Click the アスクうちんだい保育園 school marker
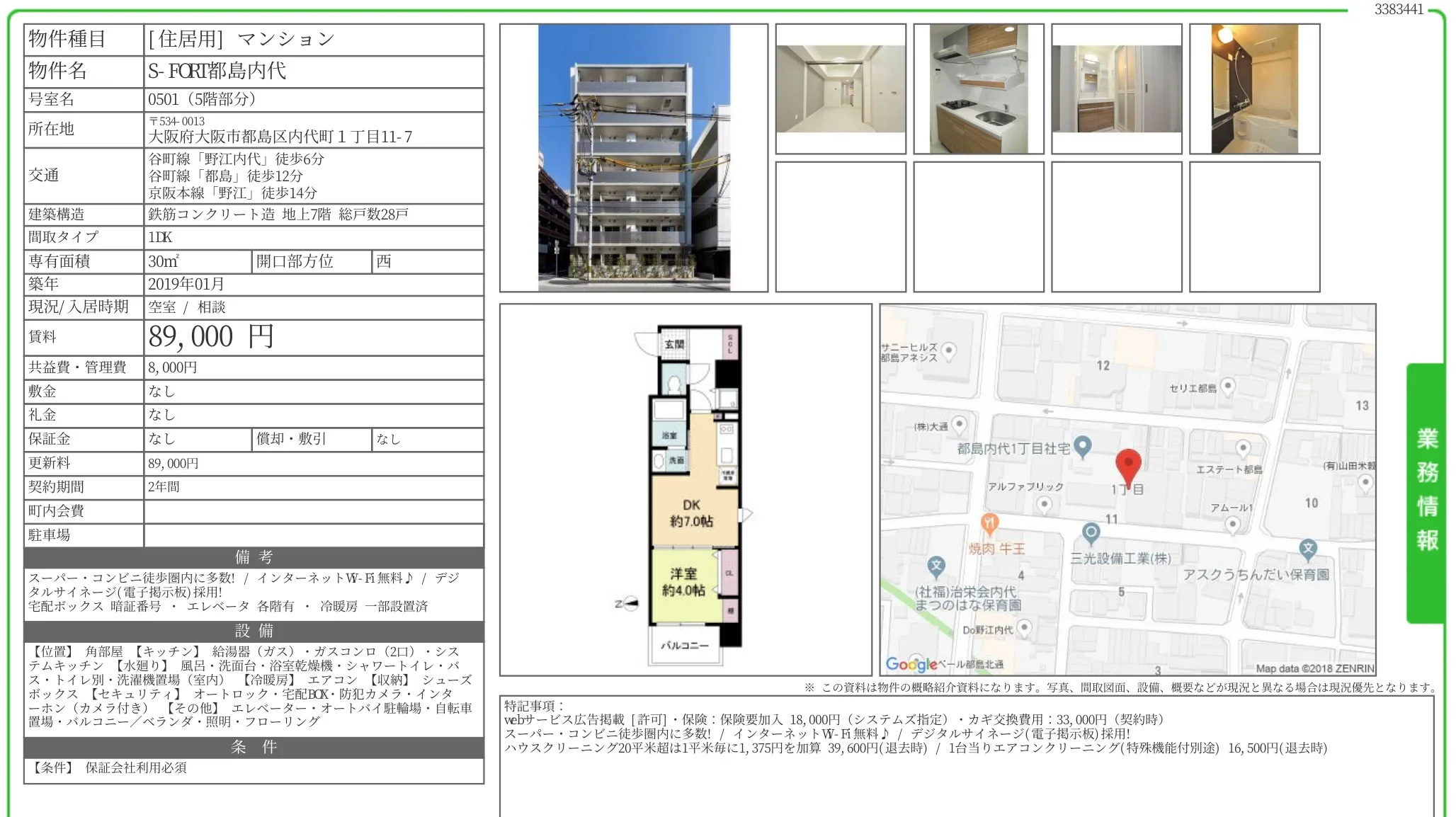 tap(1307, 548)
